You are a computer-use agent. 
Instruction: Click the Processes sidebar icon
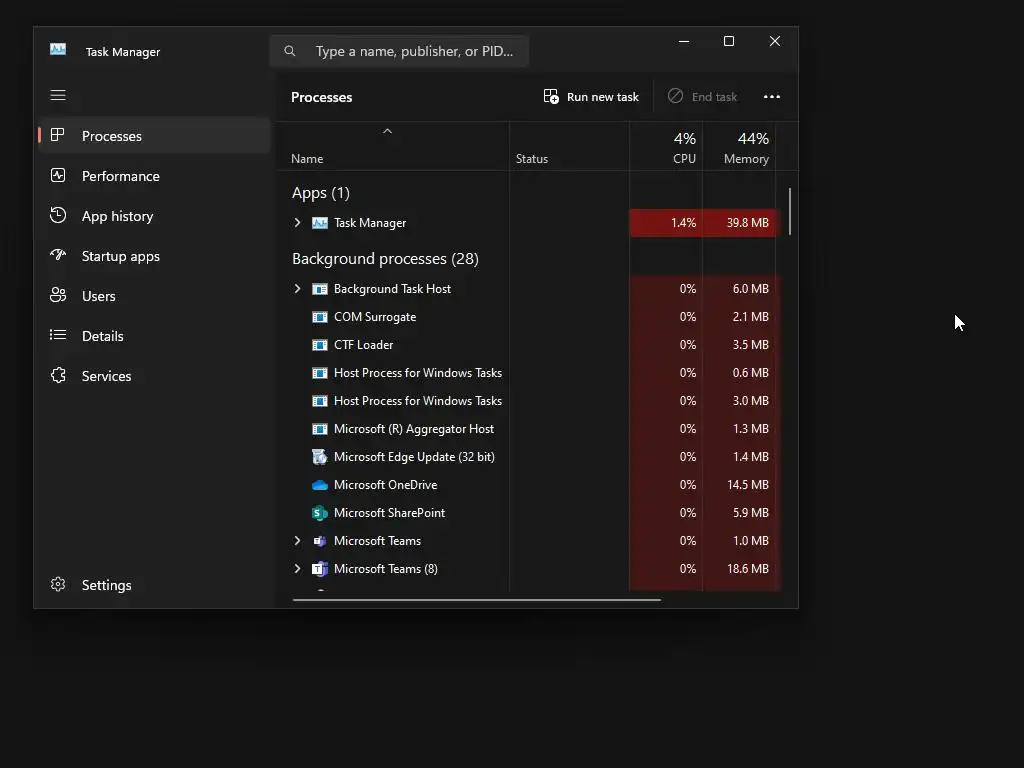57,135
